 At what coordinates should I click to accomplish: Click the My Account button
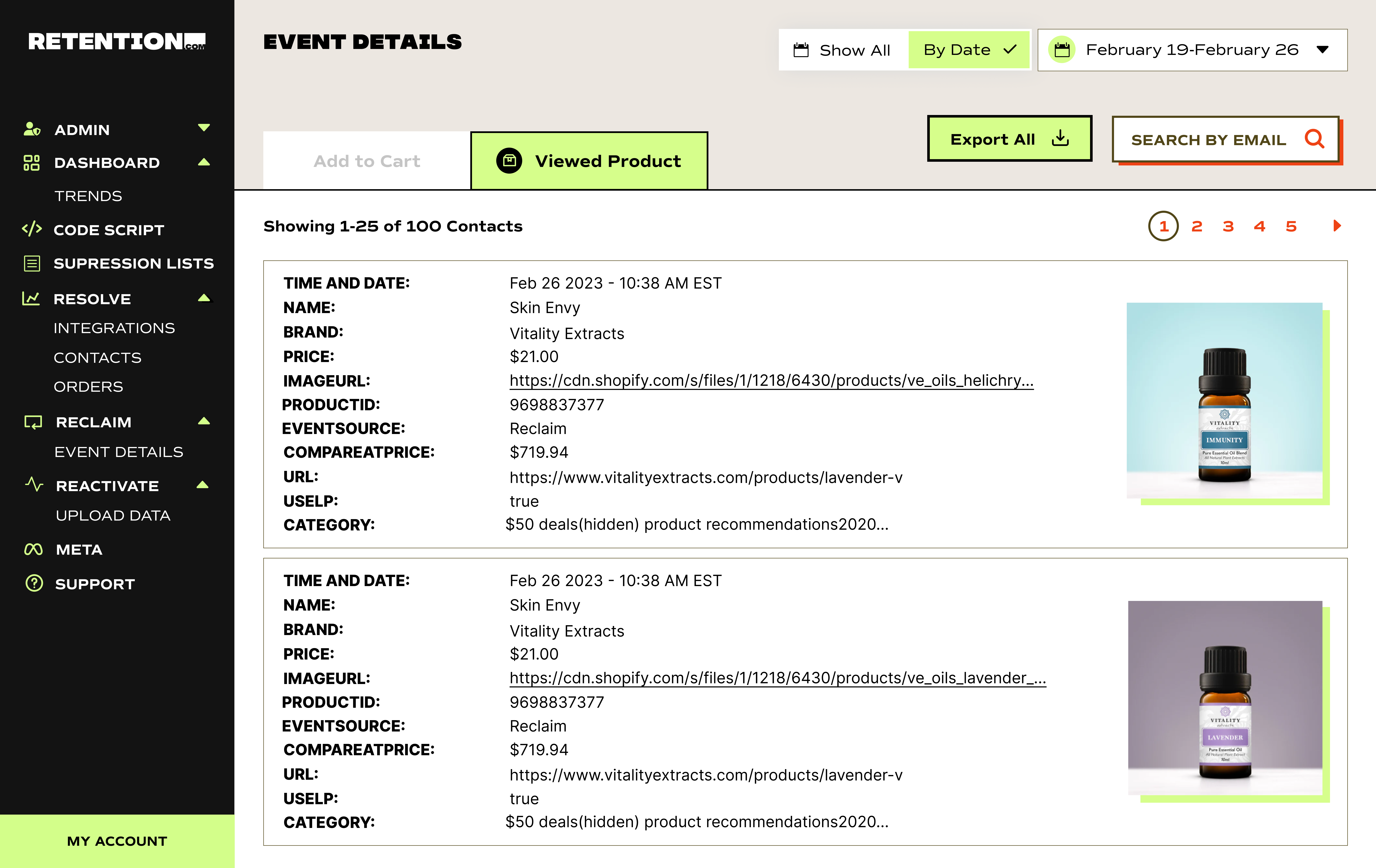click(x=117, y=841)
